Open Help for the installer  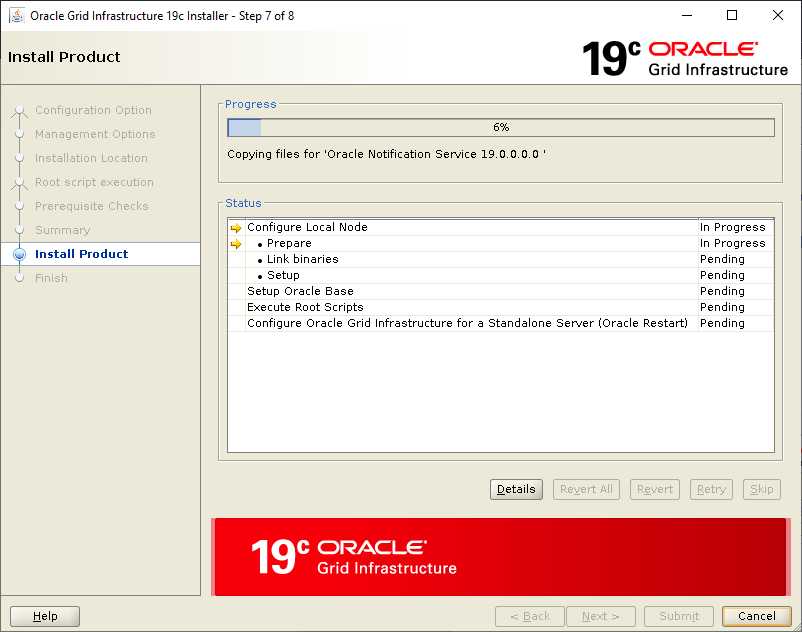pyautogui.click(x=45, y=616)
